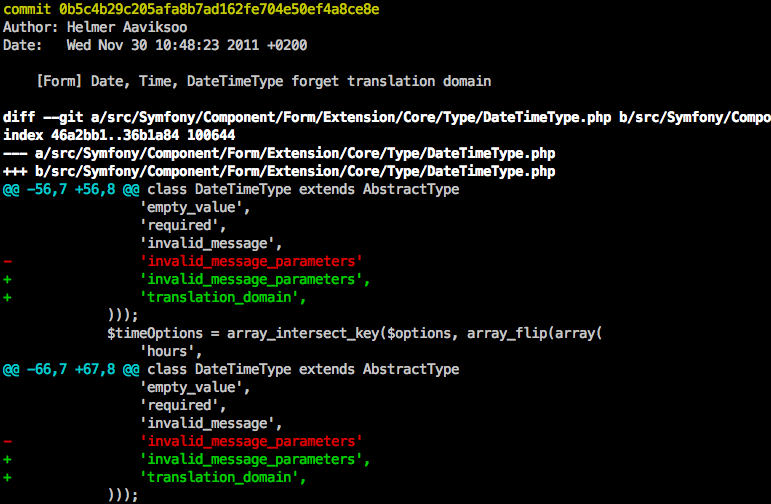Click the 'Date:' label
771x504 pixels.
pyautogui.click(x=23, y=45)
